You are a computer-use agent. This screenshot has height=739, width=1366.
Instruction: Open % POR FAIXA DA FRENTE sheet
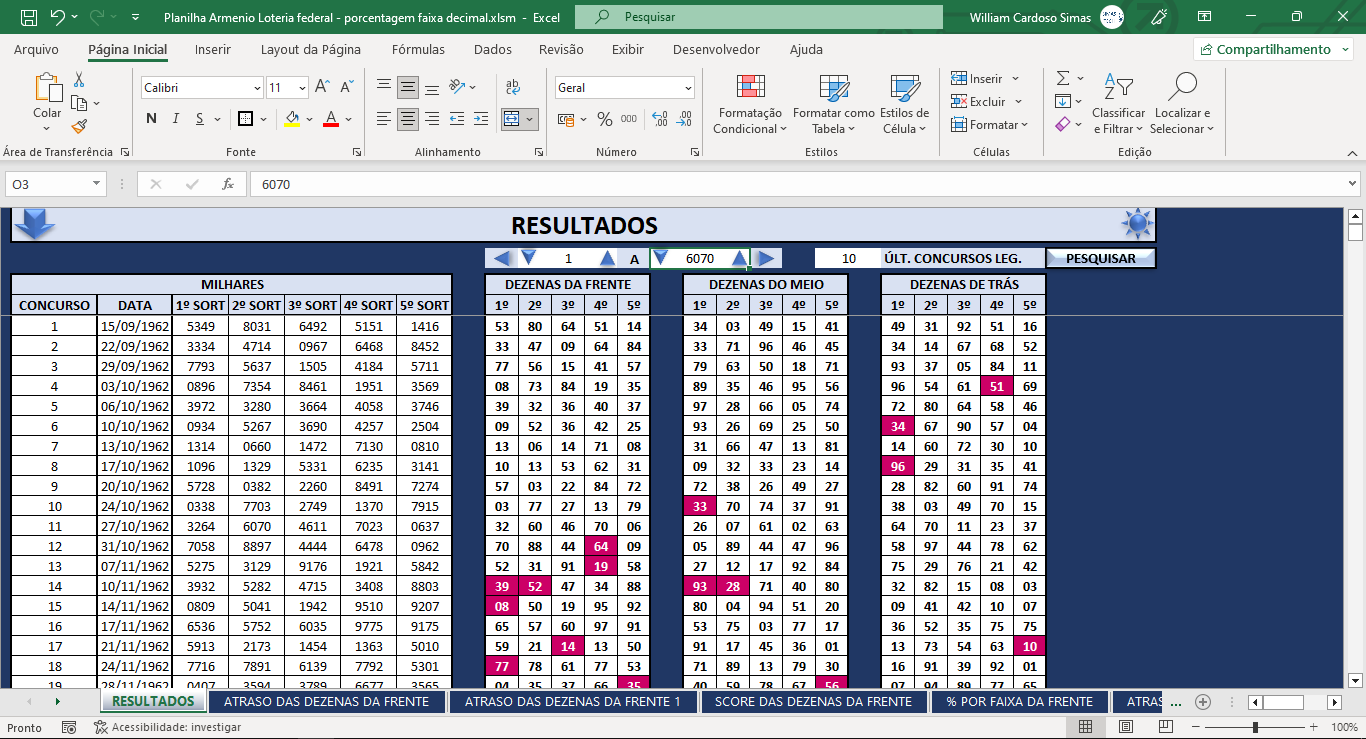pos(1019,701)
